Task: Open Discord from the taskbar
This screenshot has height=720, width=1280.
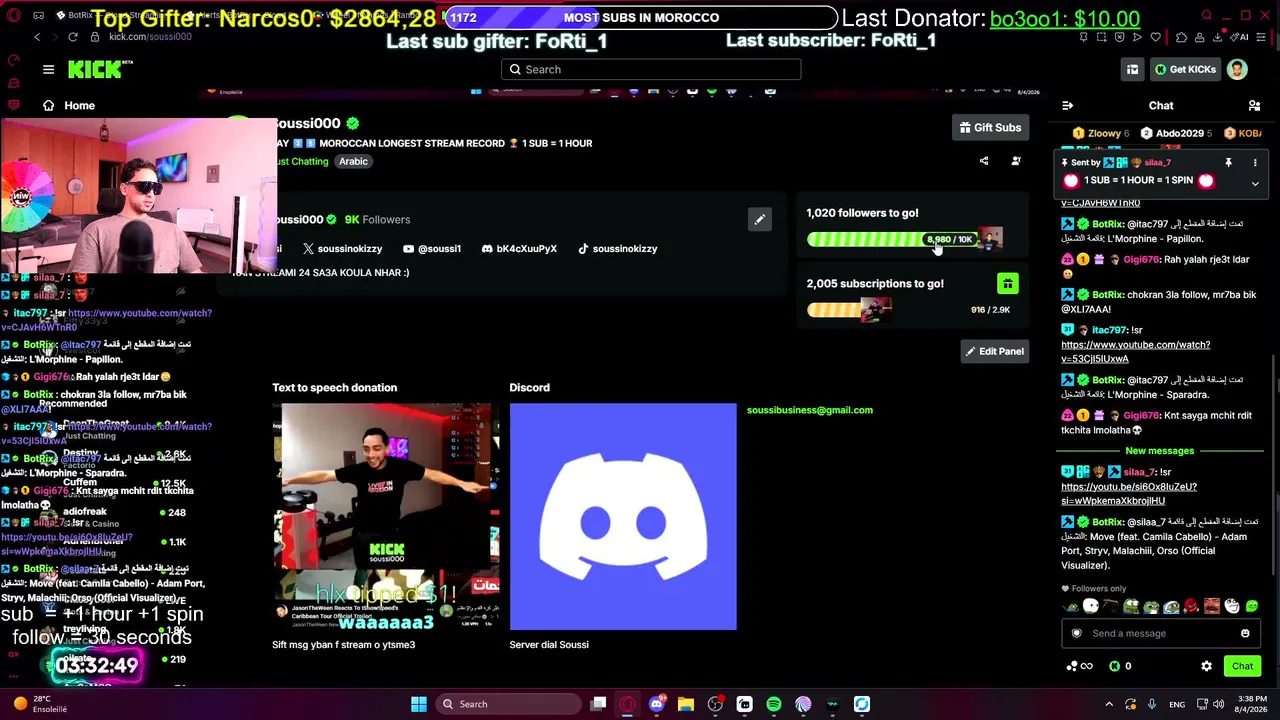Action: click(x=656, y=704)
